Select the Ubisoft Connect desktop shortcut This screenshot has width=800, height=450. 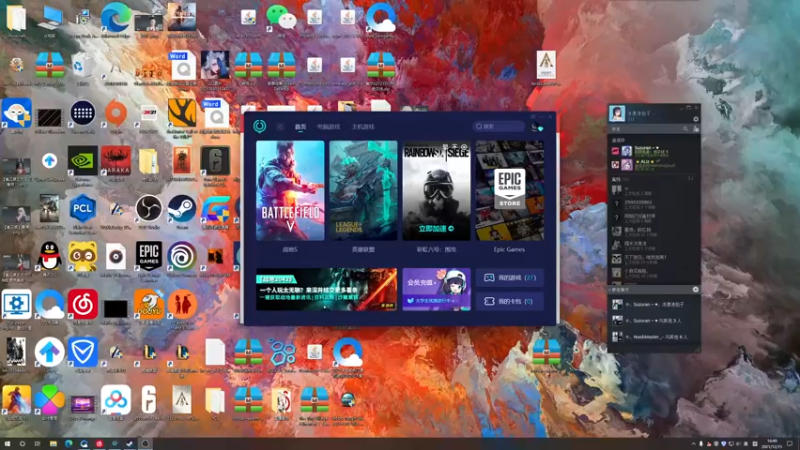(182, 259)
